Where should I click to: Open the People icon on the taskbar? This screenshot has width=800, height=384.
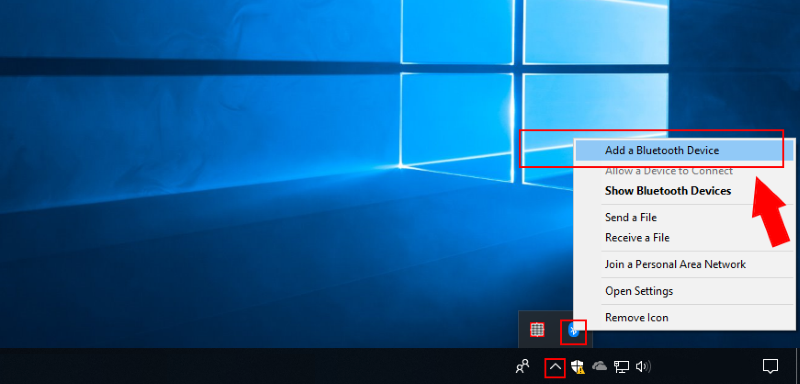point(522,366)
